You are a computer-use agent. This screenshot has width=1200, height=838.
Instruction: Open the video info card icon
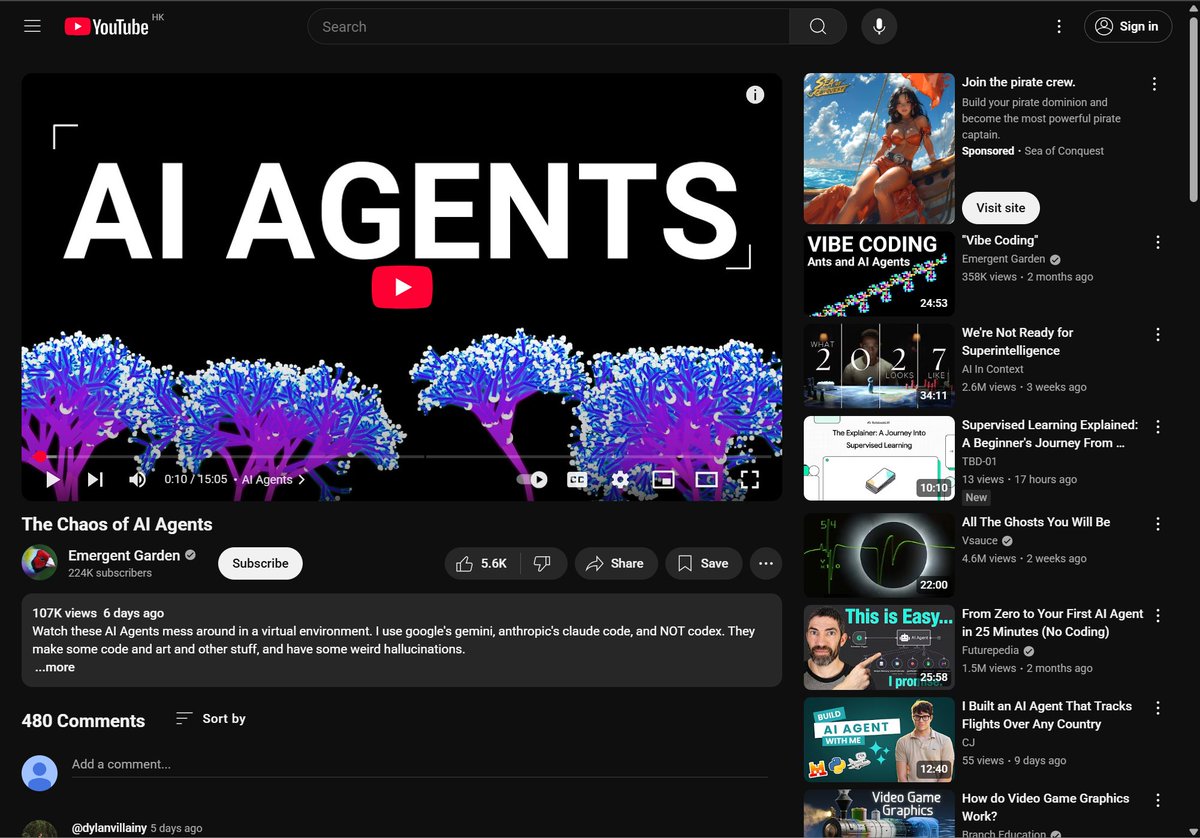(x=755, y=95)
